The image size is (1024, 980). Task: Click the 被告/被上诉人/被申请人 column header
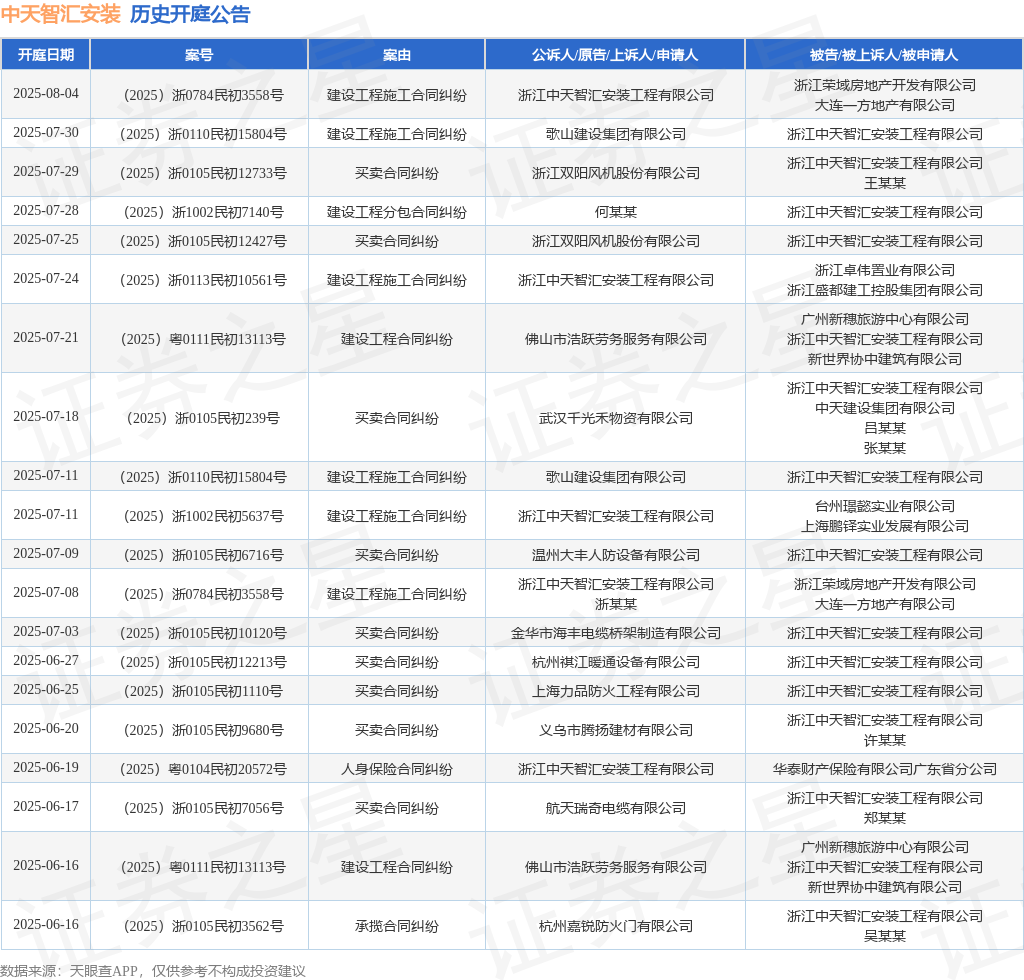[884, 55]
